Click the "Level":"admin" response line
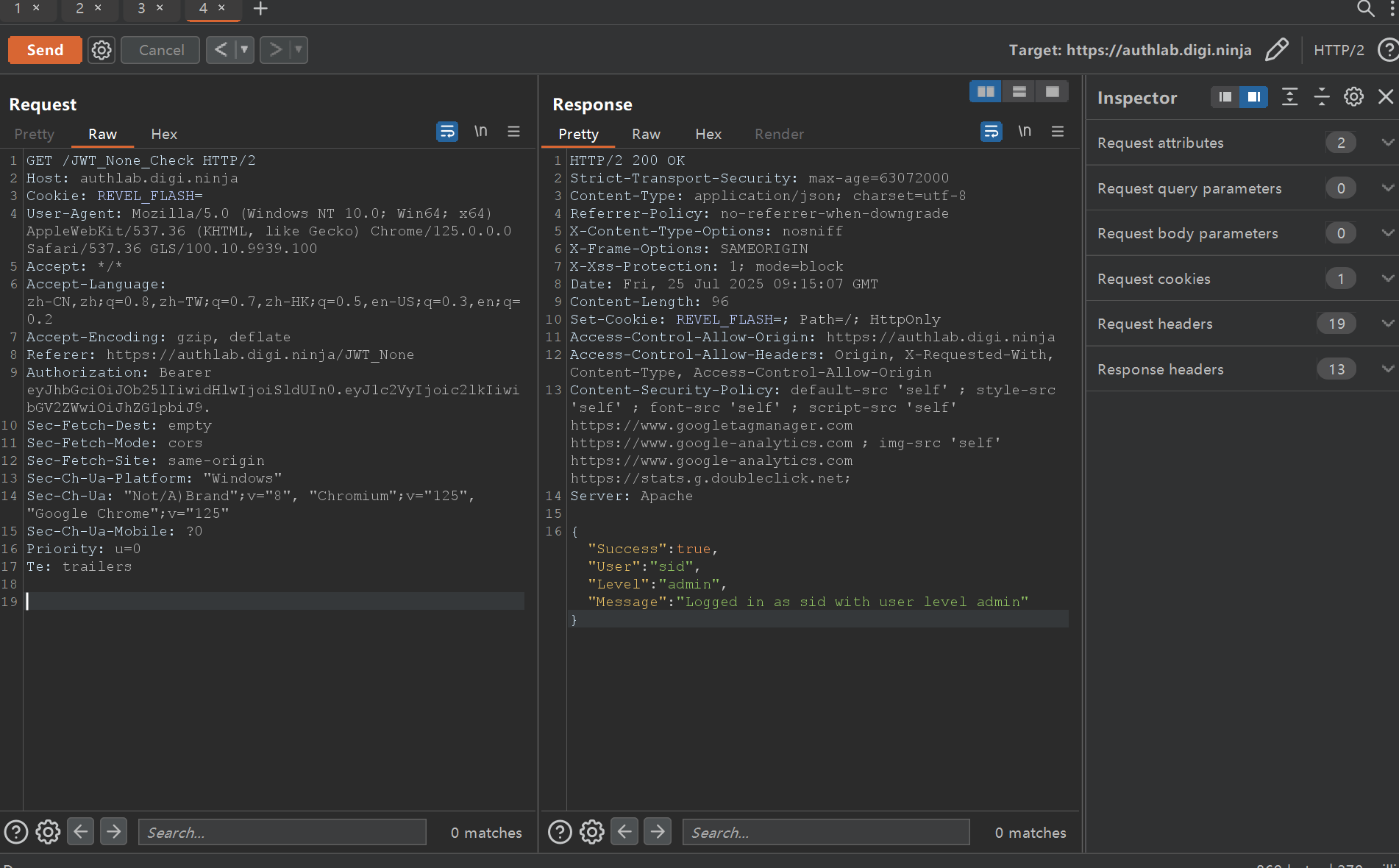This screenshot has height=868, width=1399. coord(657,584)
